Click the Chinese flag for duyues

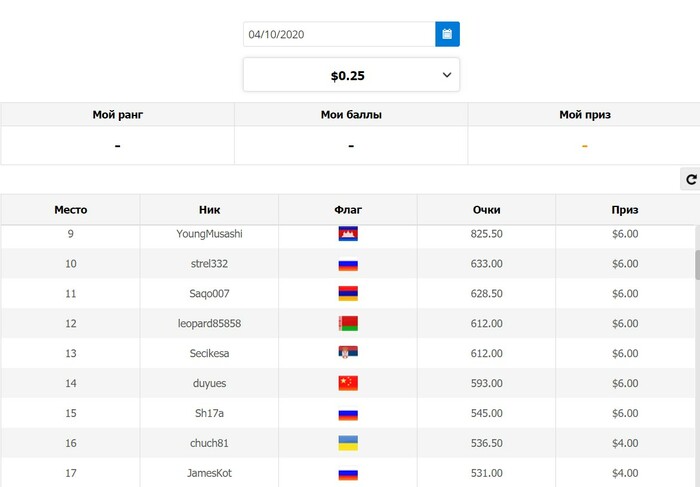(x=348, y=384)
